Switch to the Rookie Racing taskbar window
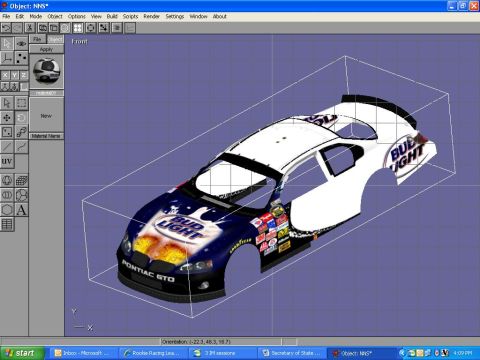 (x=152, y=353)
